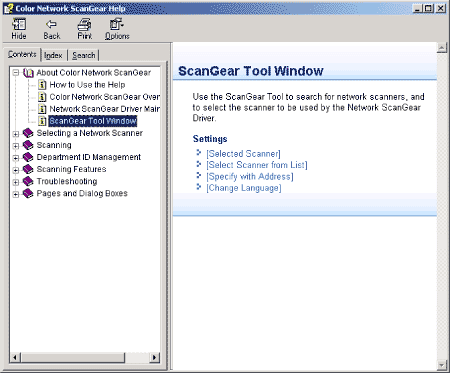Viewport: 450px width, 373px height.
Task: Expand the Scanning Features node
Action: tap(16, 170)
